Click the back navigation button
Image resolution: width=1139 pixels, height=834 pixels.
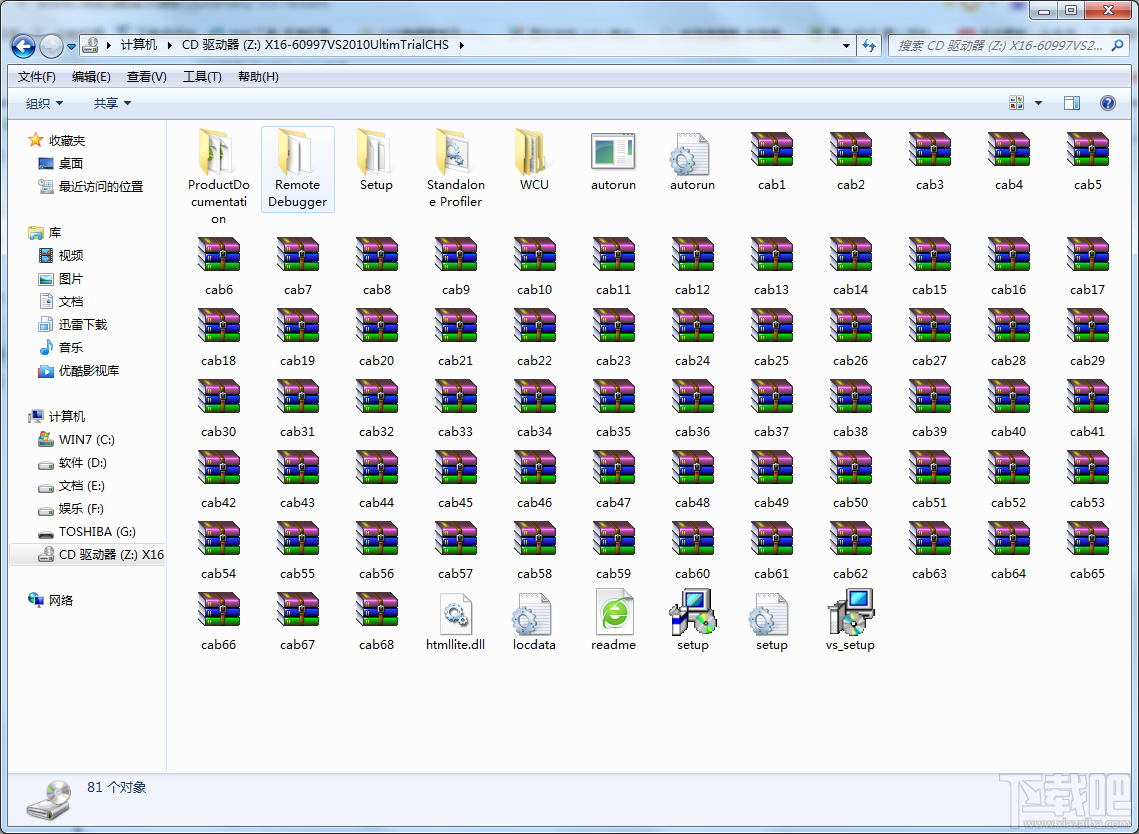click(24, 46)
